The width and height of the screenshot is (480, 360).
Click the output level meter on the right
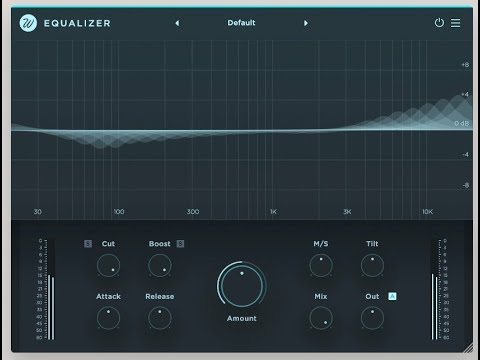[440, 289]
